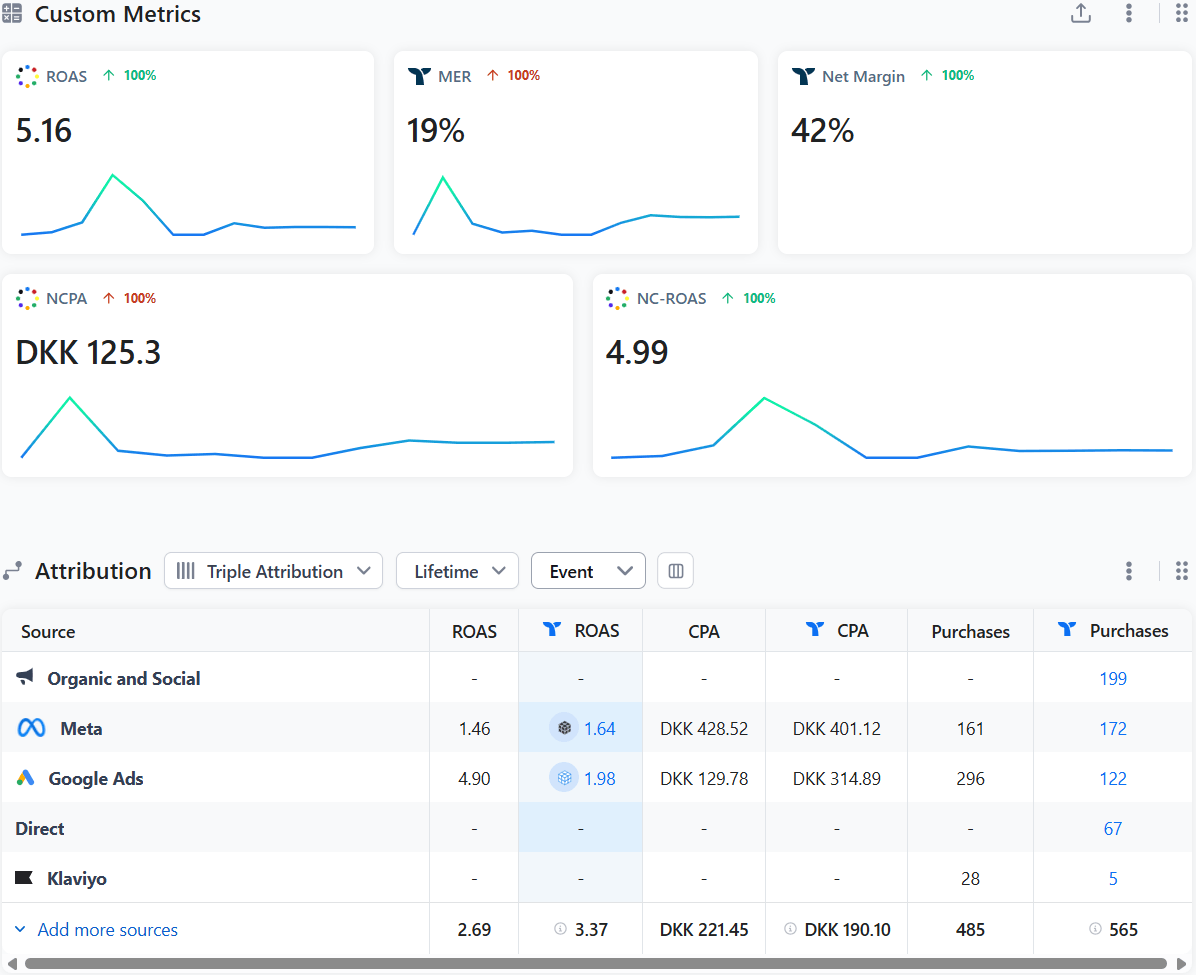Screen dimensions: 1196x975
Task: Expand the Add more sources chevron
Action: 21,929
